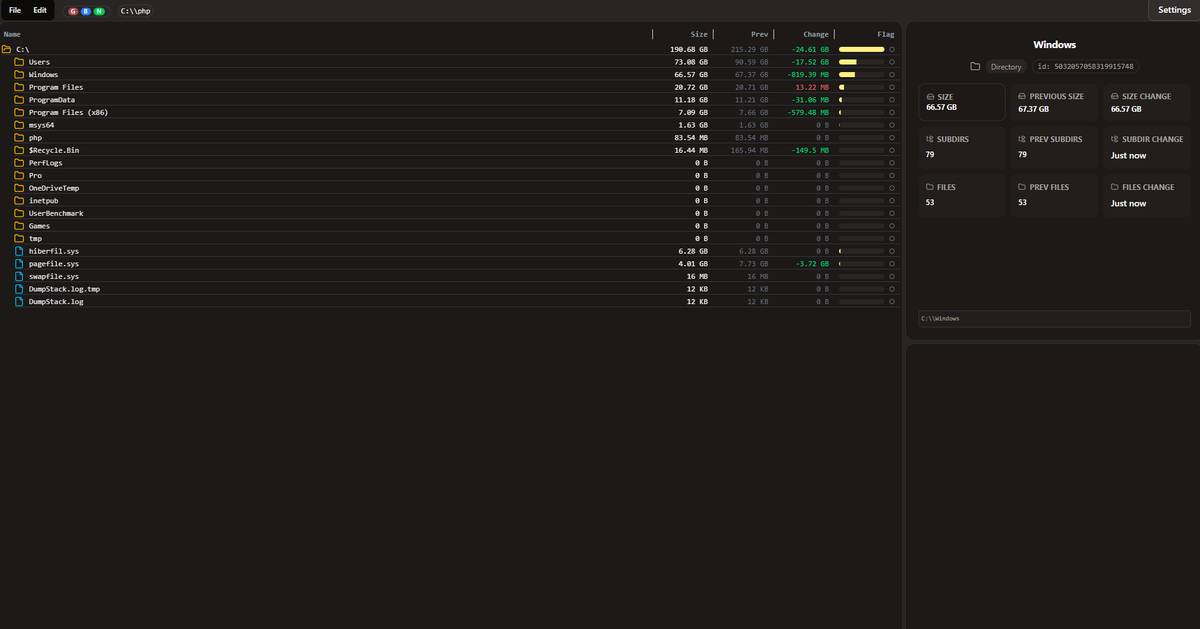Click the usage bar of Users row
This screenshot has height=629, width=1200.
(861, 62)
